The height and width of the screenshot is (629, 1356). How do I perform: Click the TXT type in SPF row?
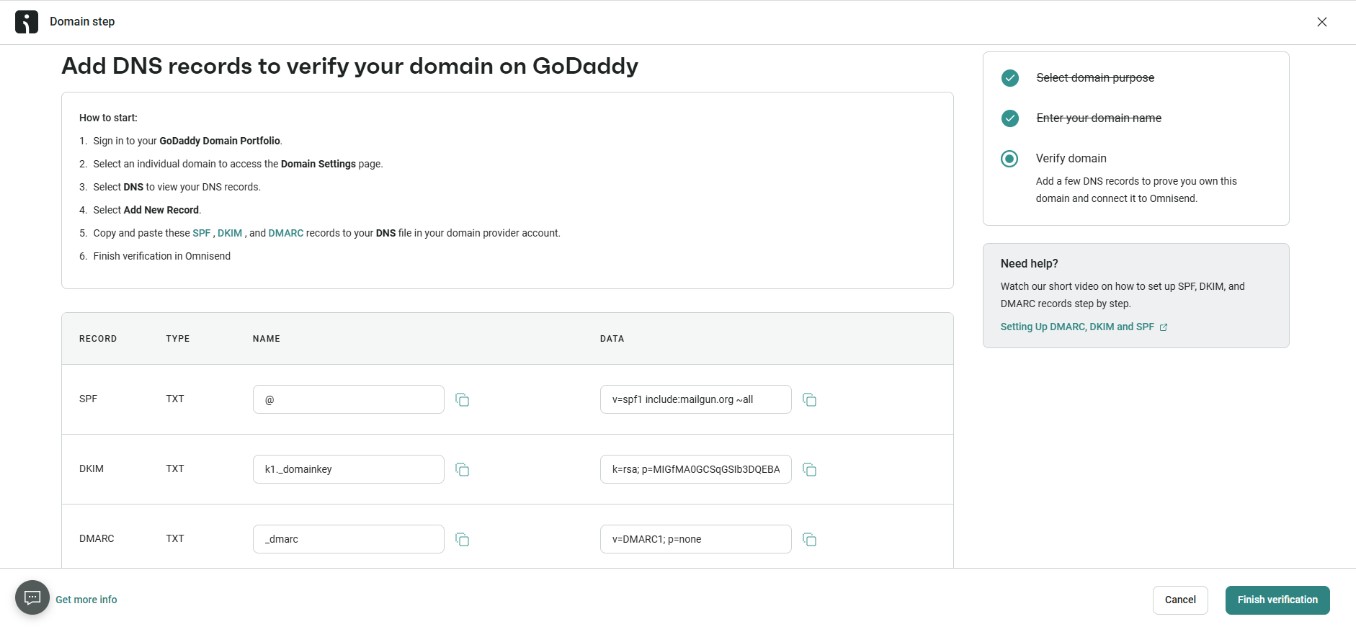point(175,399)
